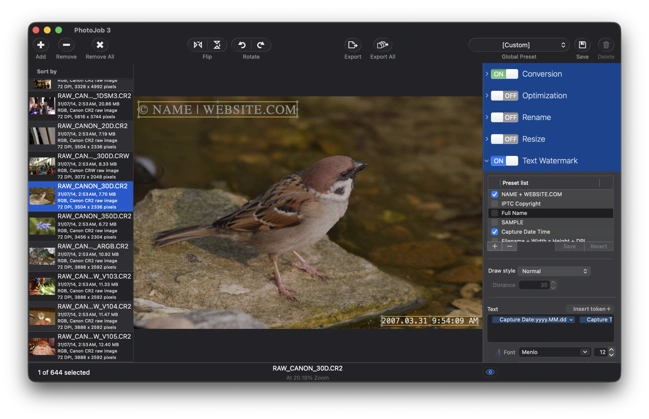Viewport: 649px width, 419px height.
Task: Open Capture Date token format dropdown
Action: click(x=571, y=320)
